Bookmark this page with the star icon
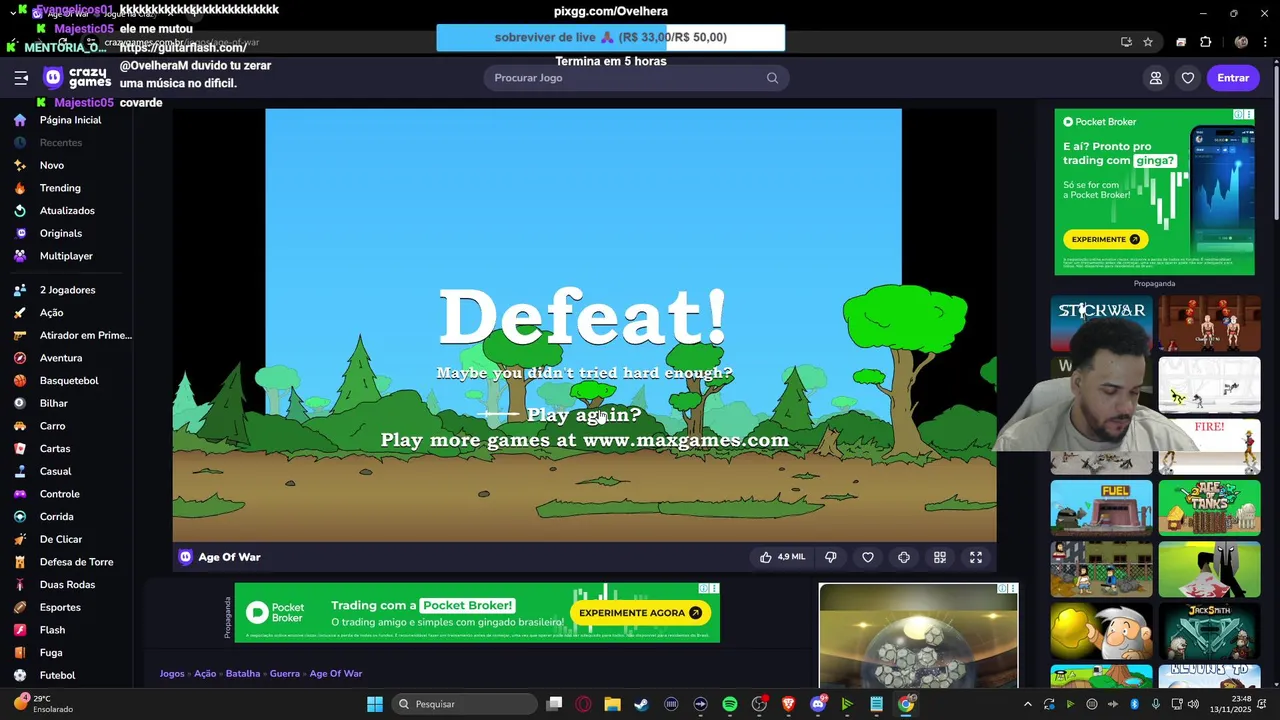This screenshot has width=1280, height=720. pos(1148,42)
